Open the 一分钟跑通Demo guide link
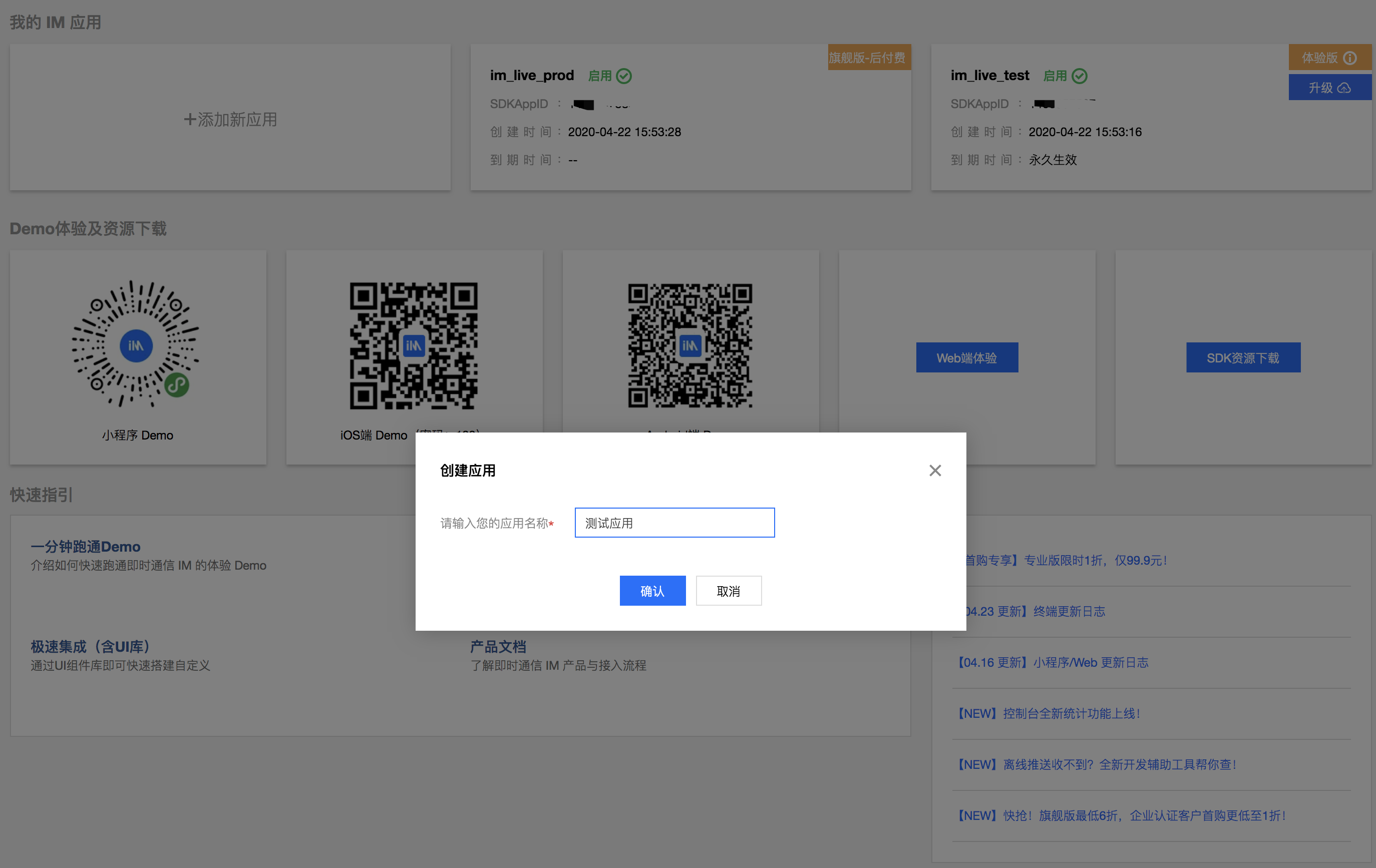The image size is (1376, 868). tap(86, 546)
